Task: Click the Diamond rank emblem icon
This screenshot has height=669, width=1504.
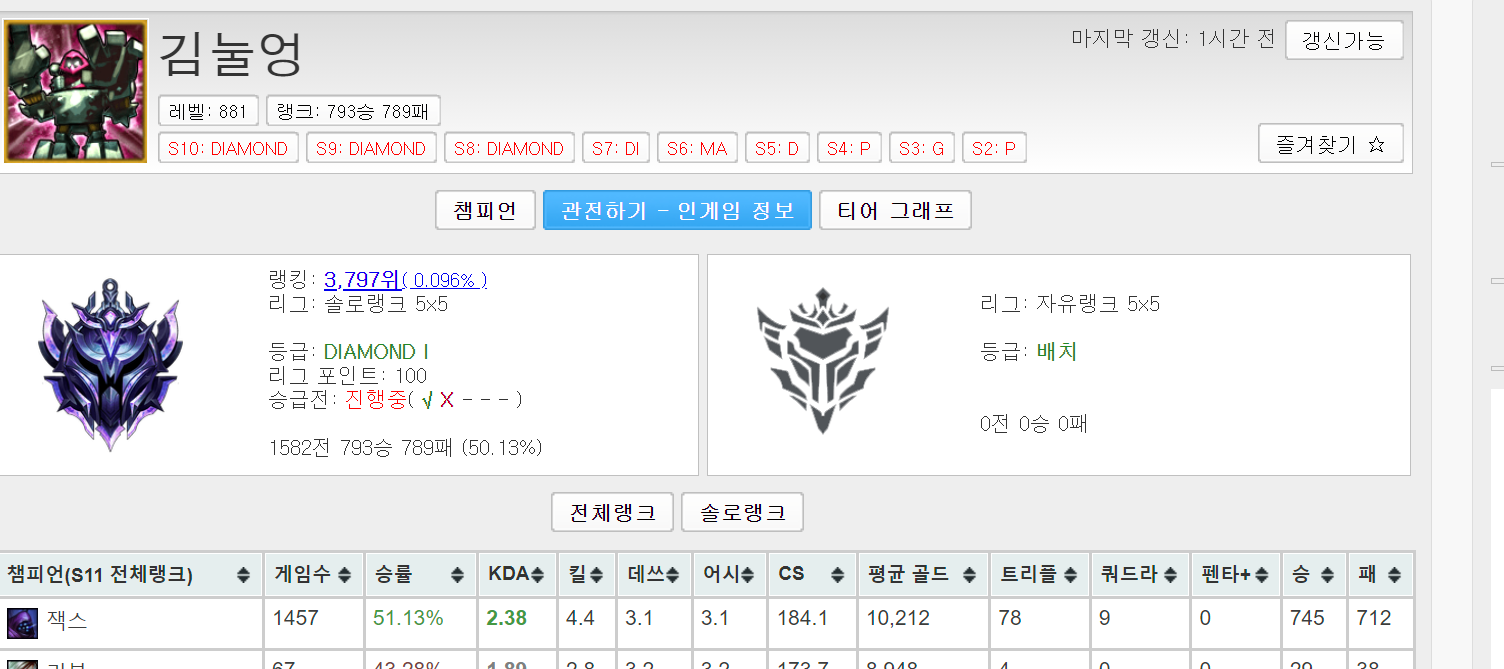Action: pos(110,364)
